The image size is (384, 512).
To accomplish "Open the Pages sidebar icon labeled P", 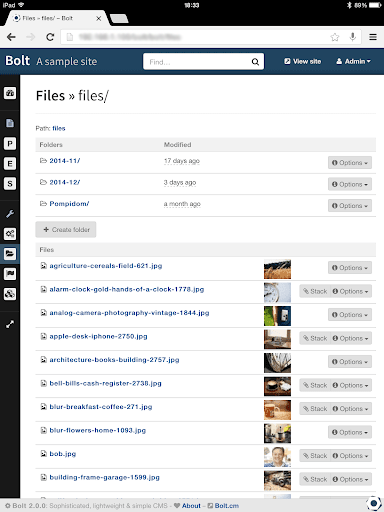I will pyautogui.click(x=10, y=144).
